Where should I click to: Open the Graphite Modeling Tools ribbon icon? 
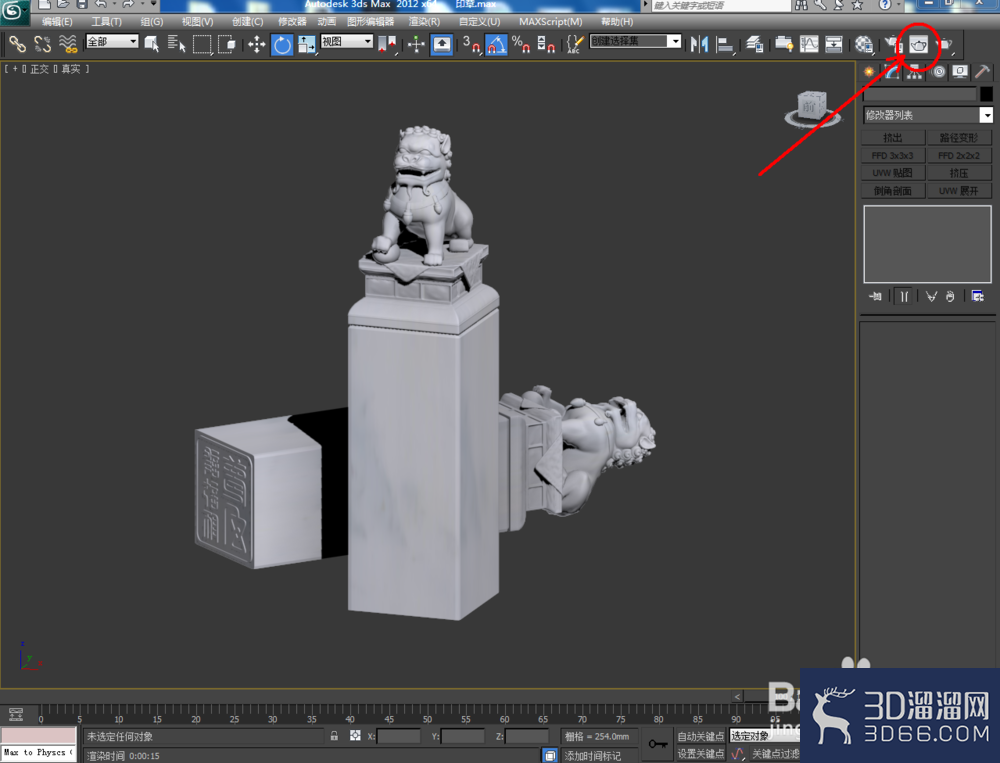(x=784, y=44)
